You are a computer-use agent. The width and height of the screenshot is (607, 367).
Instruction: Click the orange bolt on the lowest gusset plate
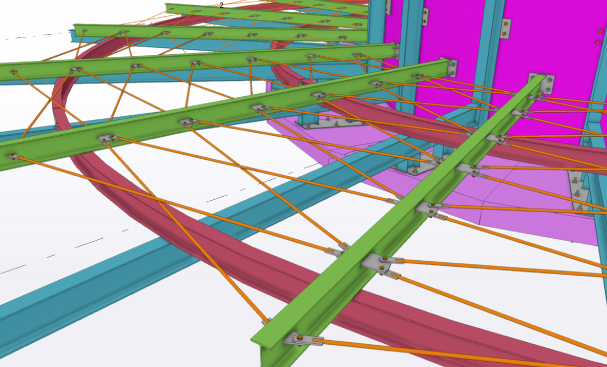click(300, 338)
